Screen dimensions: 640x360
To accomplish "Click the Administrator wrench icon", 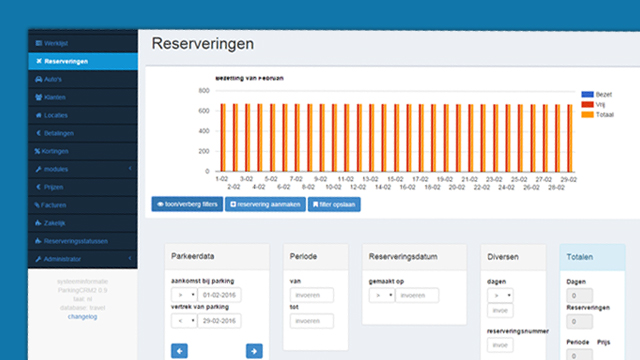I will pos(39,259).
